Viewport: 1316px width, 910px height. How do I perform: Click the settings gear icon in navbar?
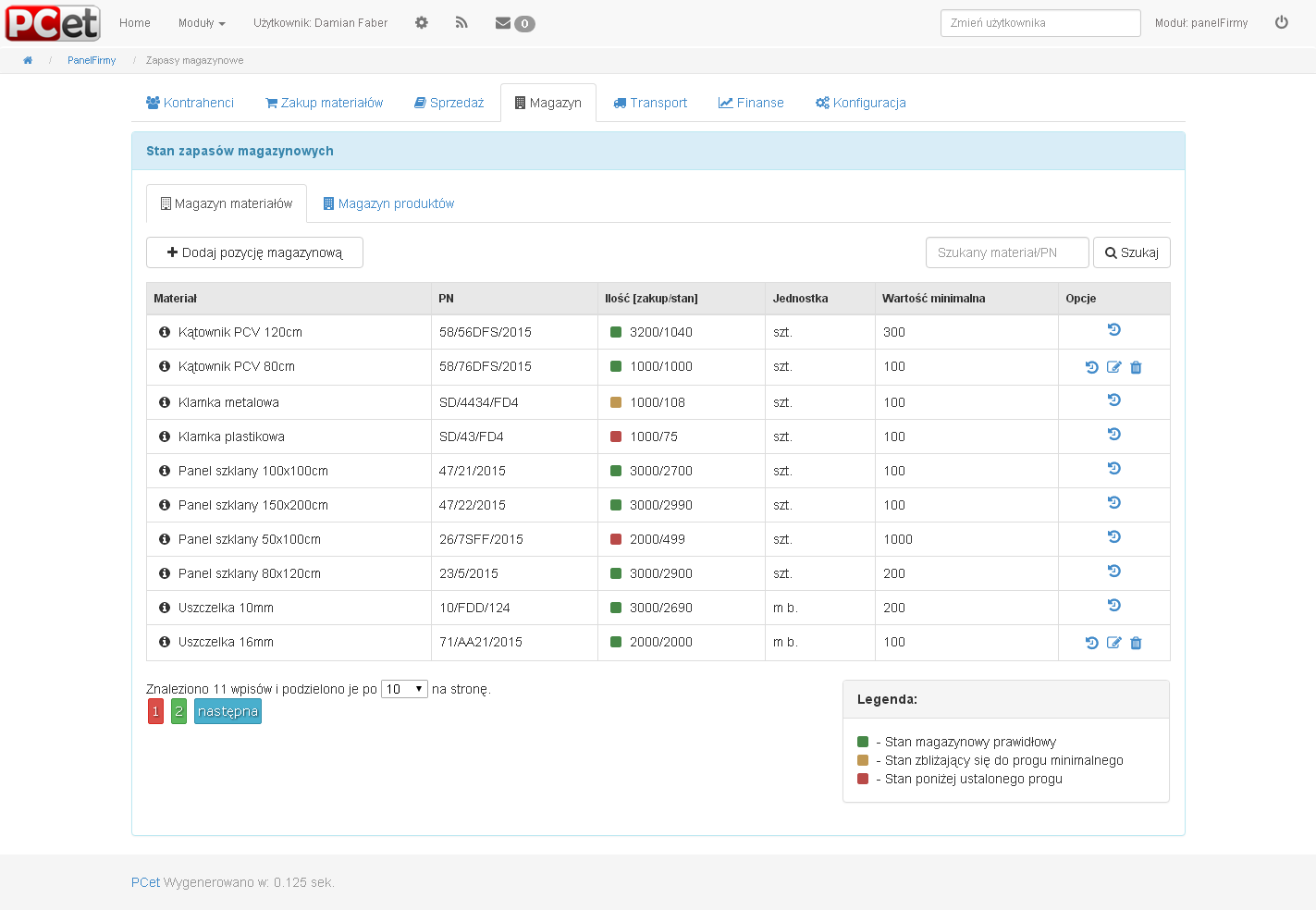(x=422, y=23)
